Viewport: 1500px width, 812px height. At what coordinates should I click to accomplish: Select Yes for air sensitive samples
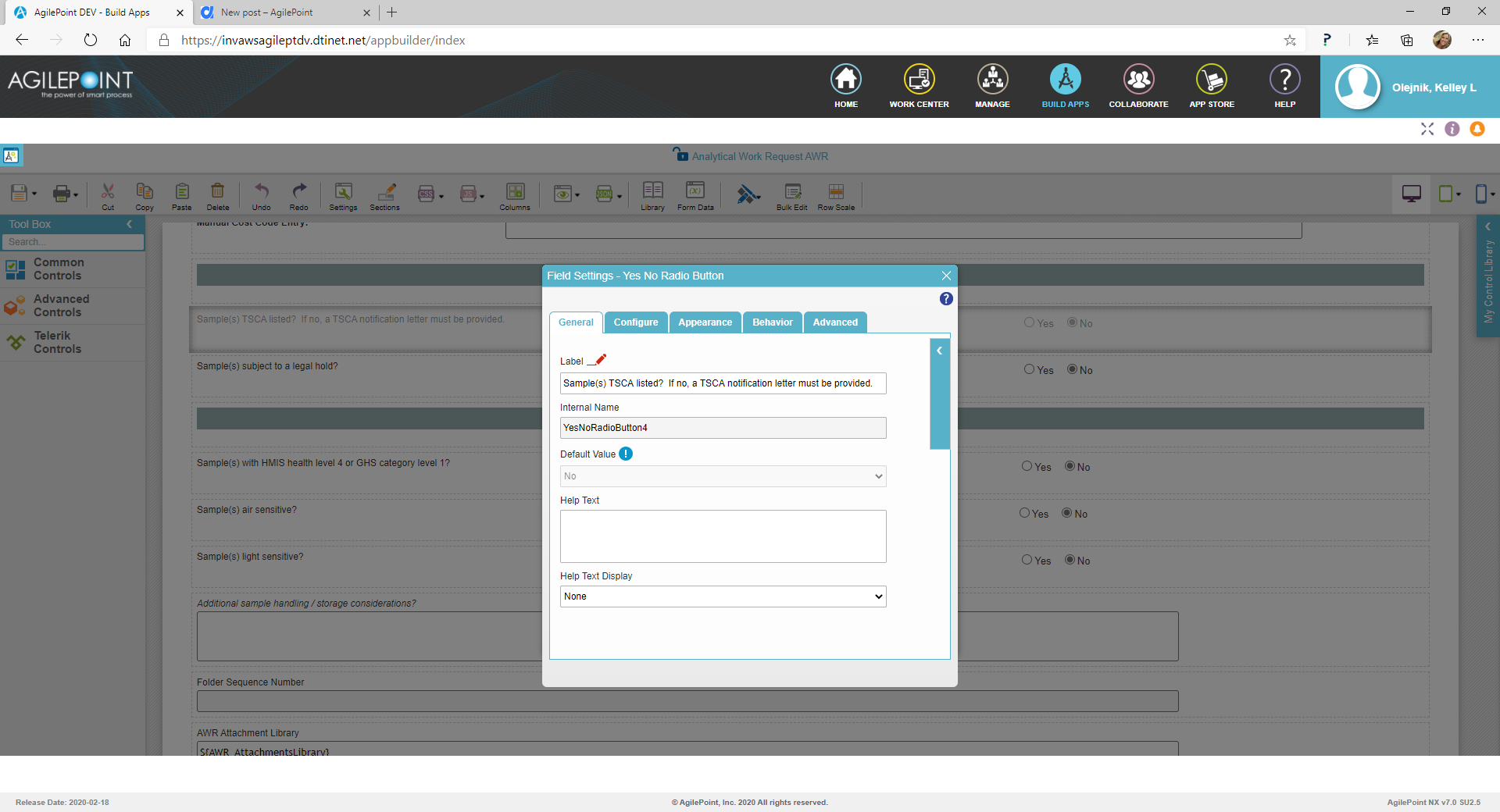tap(1024, 513)
